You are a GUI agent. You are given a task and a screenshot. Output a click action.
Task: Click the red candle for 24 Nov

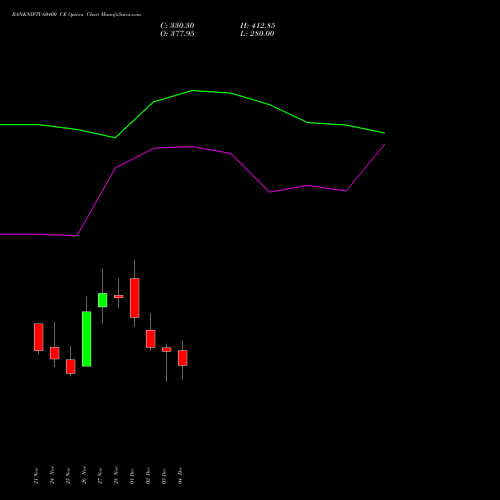click(55, 353)
